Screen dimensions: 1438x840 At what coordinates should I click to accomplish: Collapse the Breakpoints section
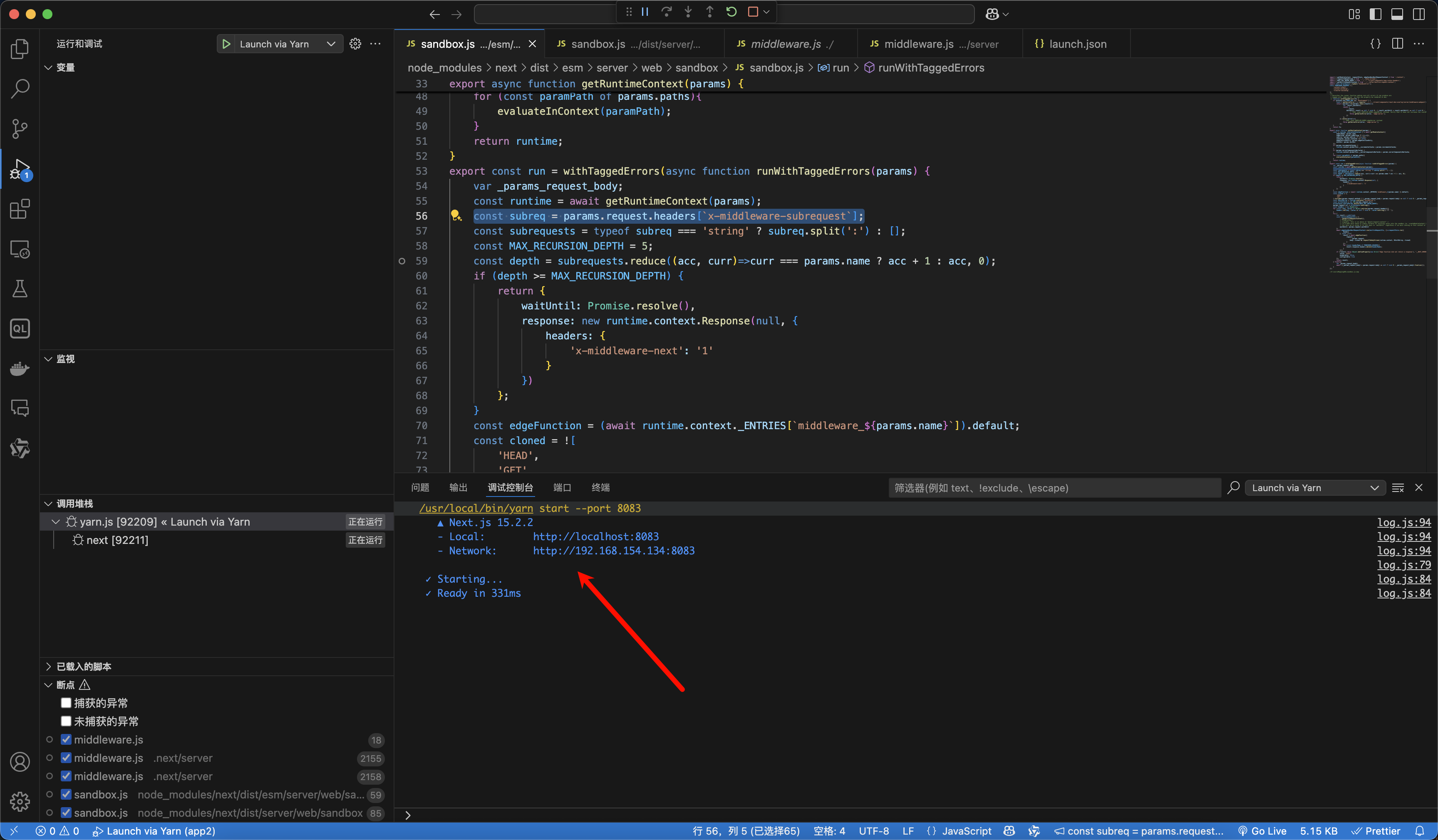pyautogui.click(x=49, y=685)
